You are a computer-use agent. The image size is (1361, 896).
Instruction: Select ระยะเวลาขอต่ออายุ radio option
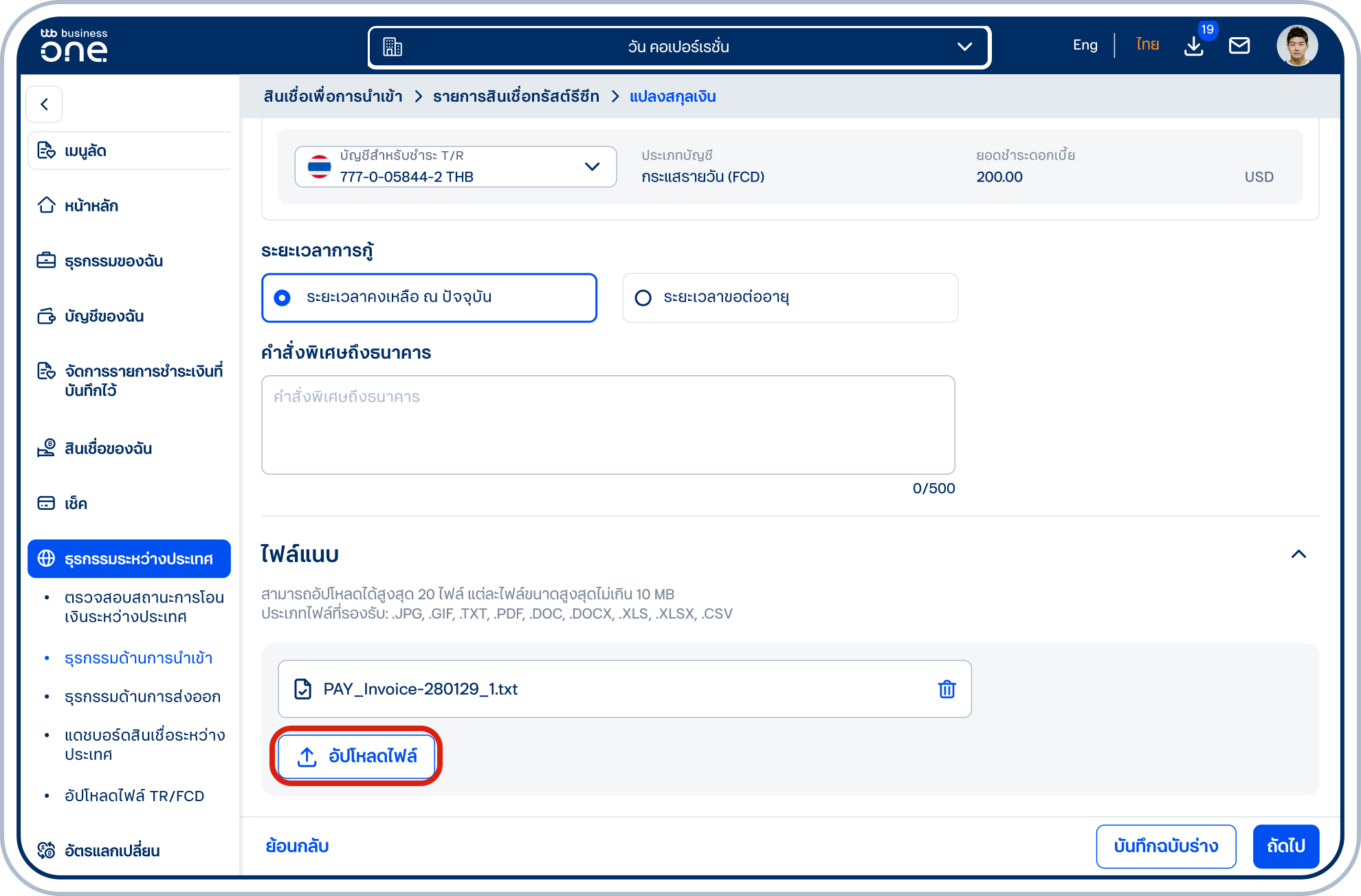tap(790, 298)
